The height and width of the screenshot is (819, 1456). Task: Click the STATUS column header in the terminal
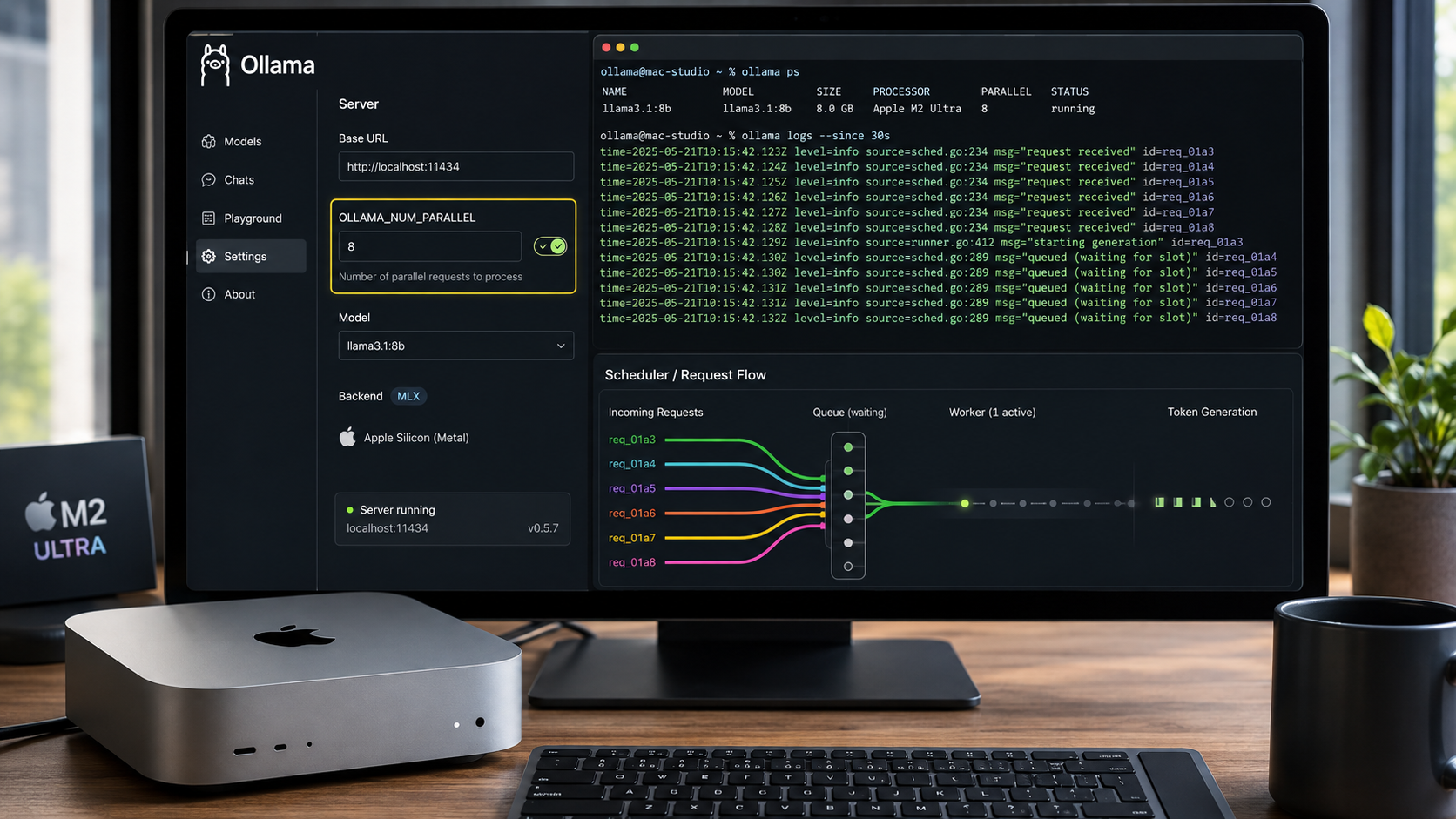pos(1069,91)
